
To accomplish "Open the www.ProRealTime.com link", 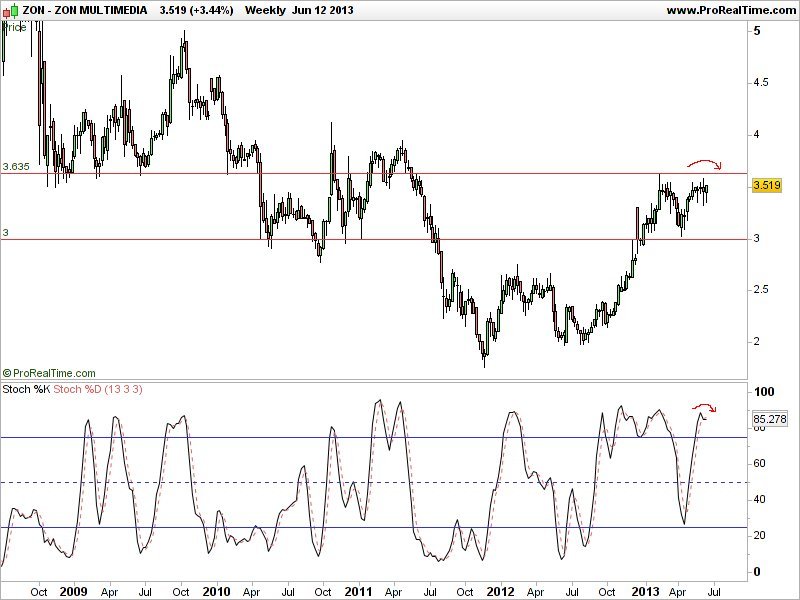I will click(732, 10).
